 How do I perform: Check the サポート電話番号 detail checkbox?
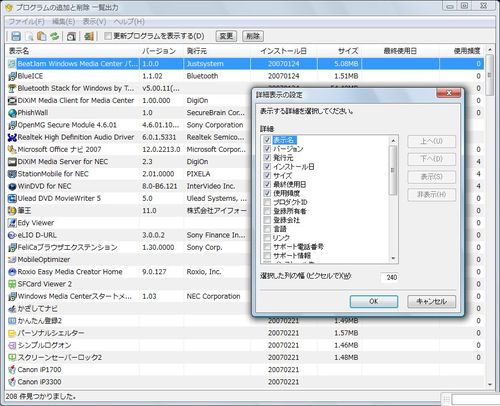(267, 247)
